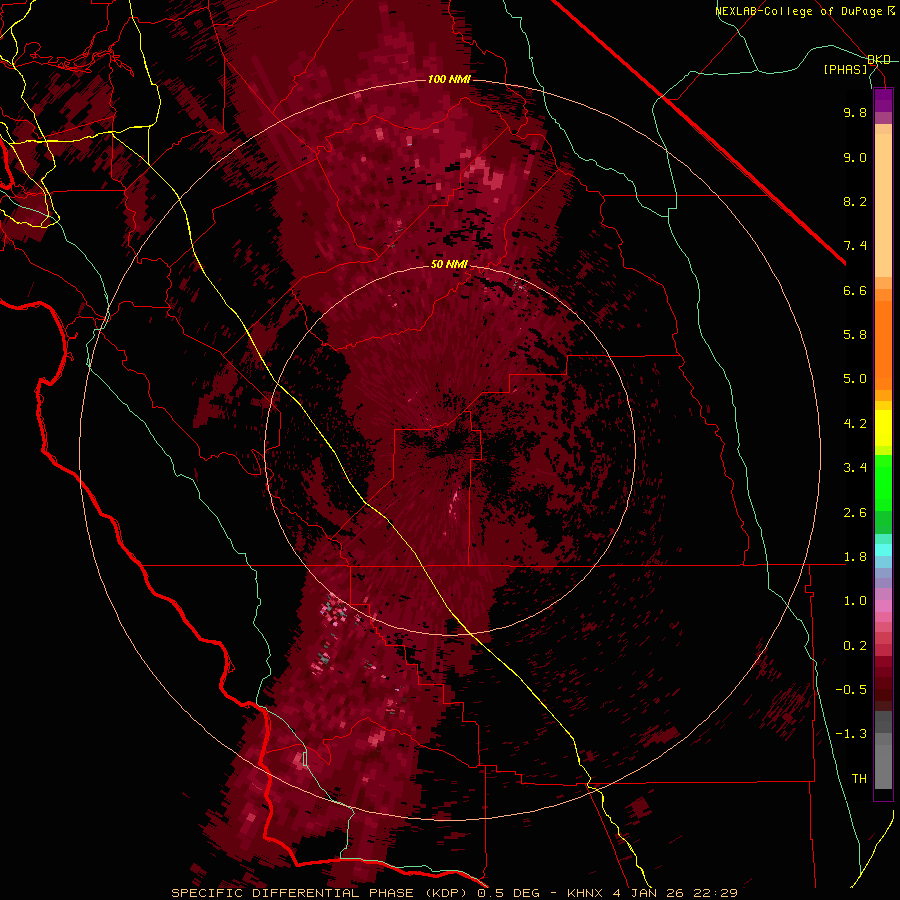Click the 2.6 legend value
Viewport: 900px width, 900px height.
pyautogui.click(x=855, y=513)
